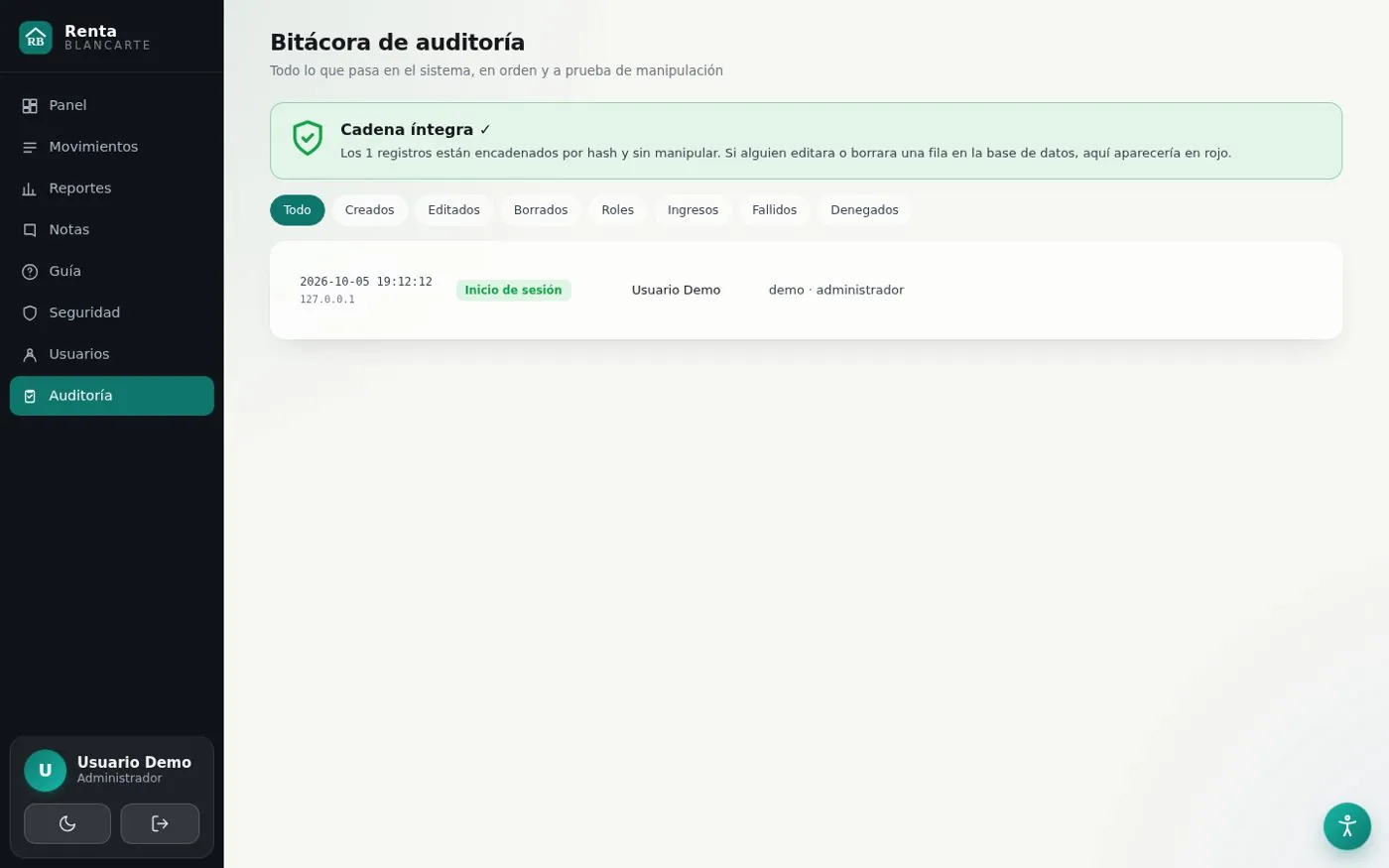This screenshot has height=868, width=1389.
Task: Click the Administrador role label
Action: pos(119,779)
